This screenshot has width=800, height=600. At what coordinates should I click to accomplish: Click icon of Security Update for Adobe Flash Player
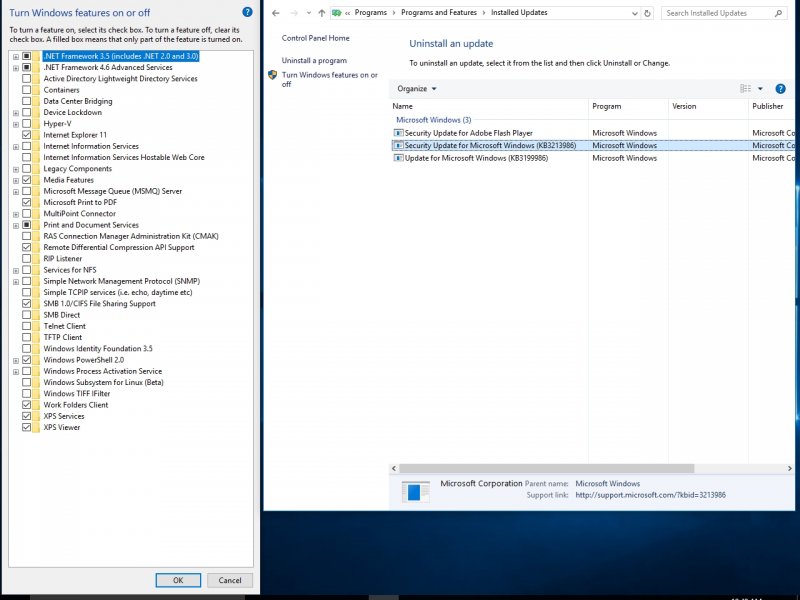398,133
